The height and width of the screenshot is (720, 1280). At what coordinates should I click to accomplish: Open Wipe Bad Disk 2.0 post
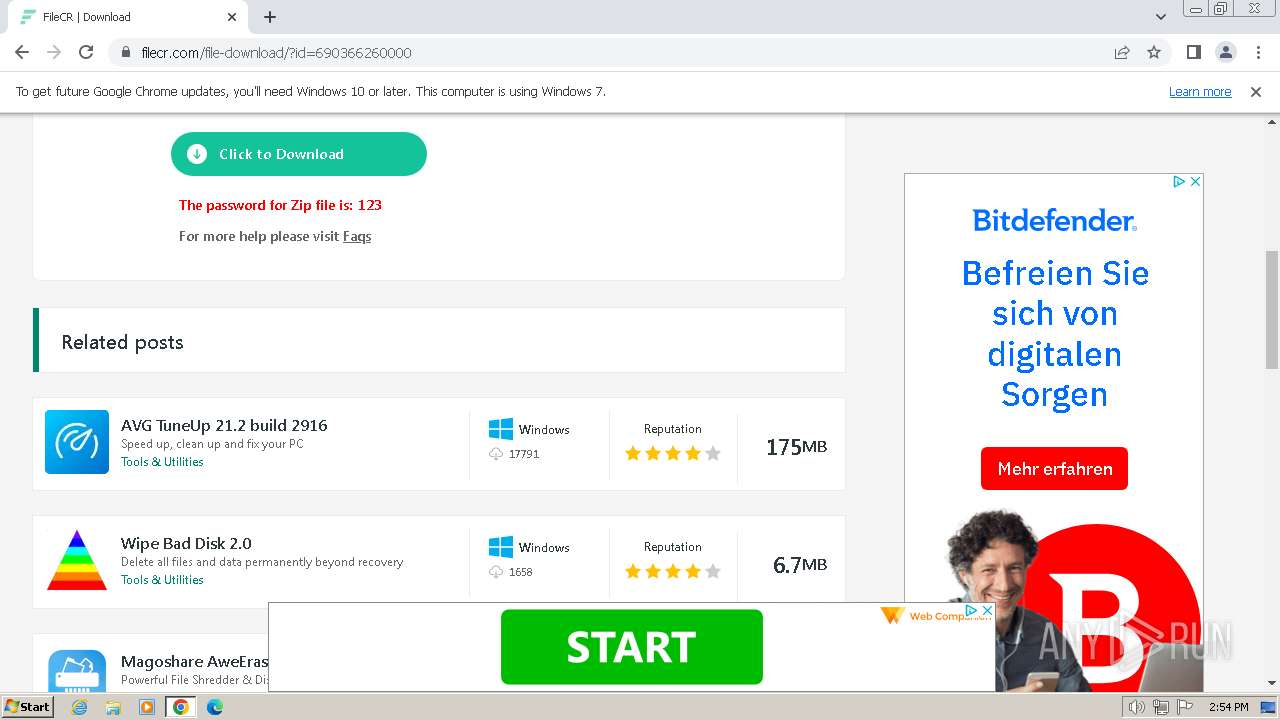coord(186,543)
